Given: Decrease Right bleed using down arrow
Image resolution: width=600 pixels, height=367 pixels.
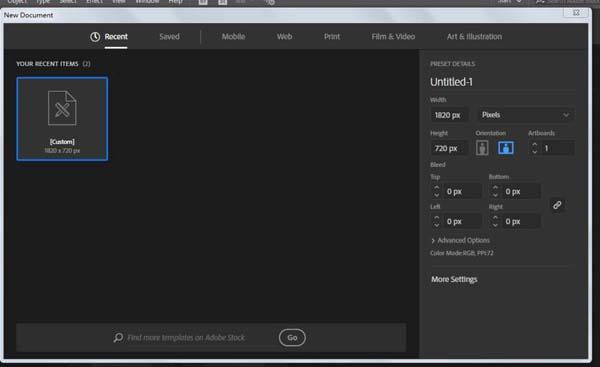Looking at the screenshot, I should coord(495,225).
